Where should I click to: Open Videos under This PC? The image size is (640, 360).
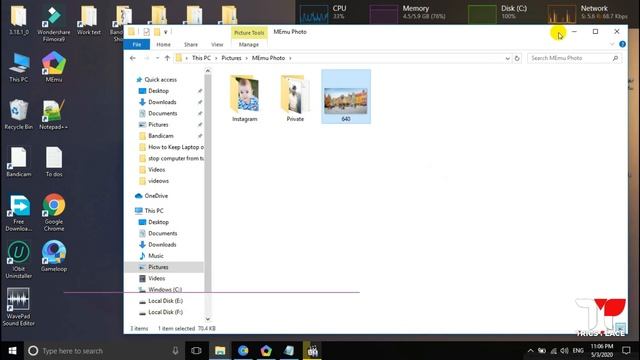pyautogui.click(x=156, y=278)
